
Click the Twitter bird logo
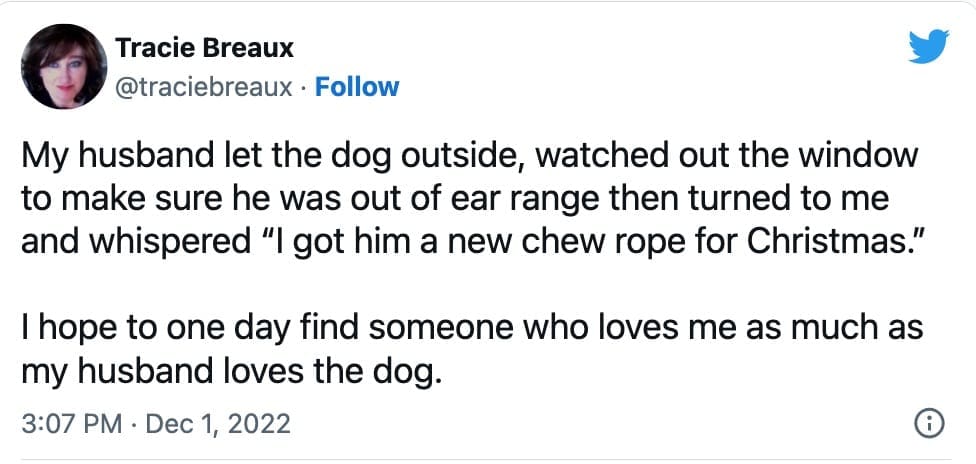pos(928,45)
